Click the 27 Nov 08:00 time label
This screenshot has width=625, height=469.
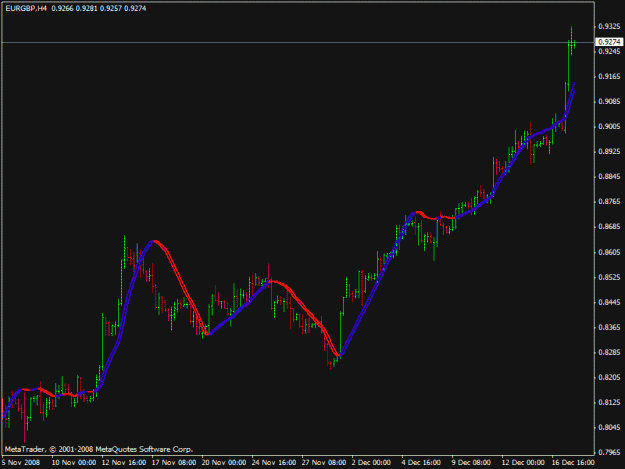coord(324,463)
